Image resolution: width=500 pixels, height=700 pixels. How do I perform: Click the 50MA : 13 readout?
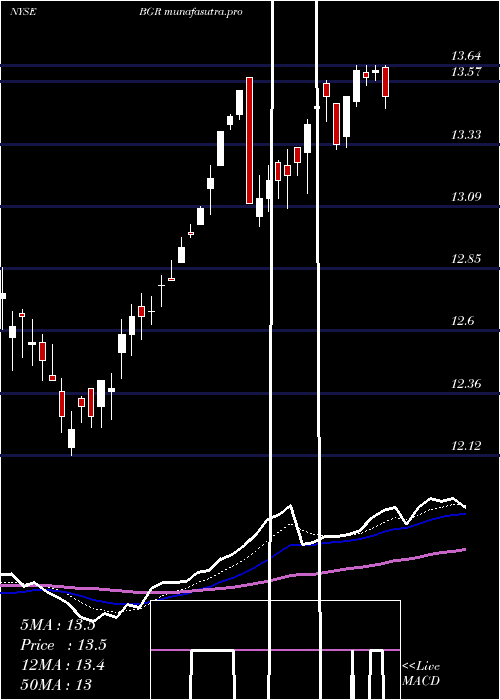[x=56, y=684]
